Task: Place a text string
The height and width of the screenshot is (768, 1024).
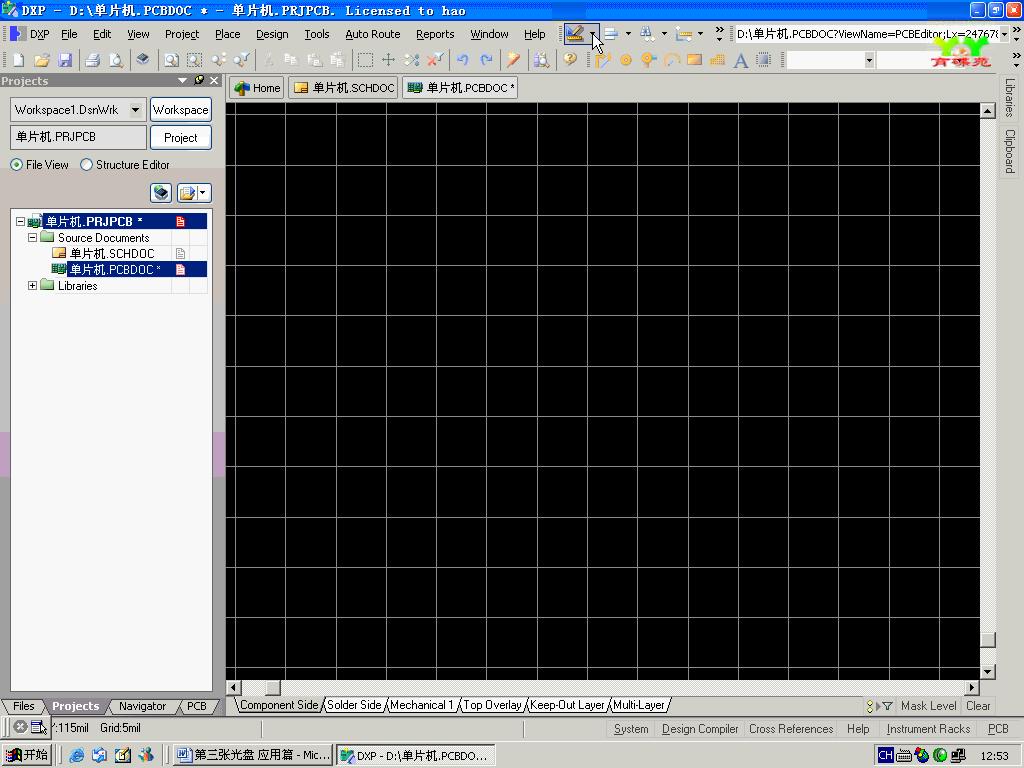Action: (x=741, y=60)
